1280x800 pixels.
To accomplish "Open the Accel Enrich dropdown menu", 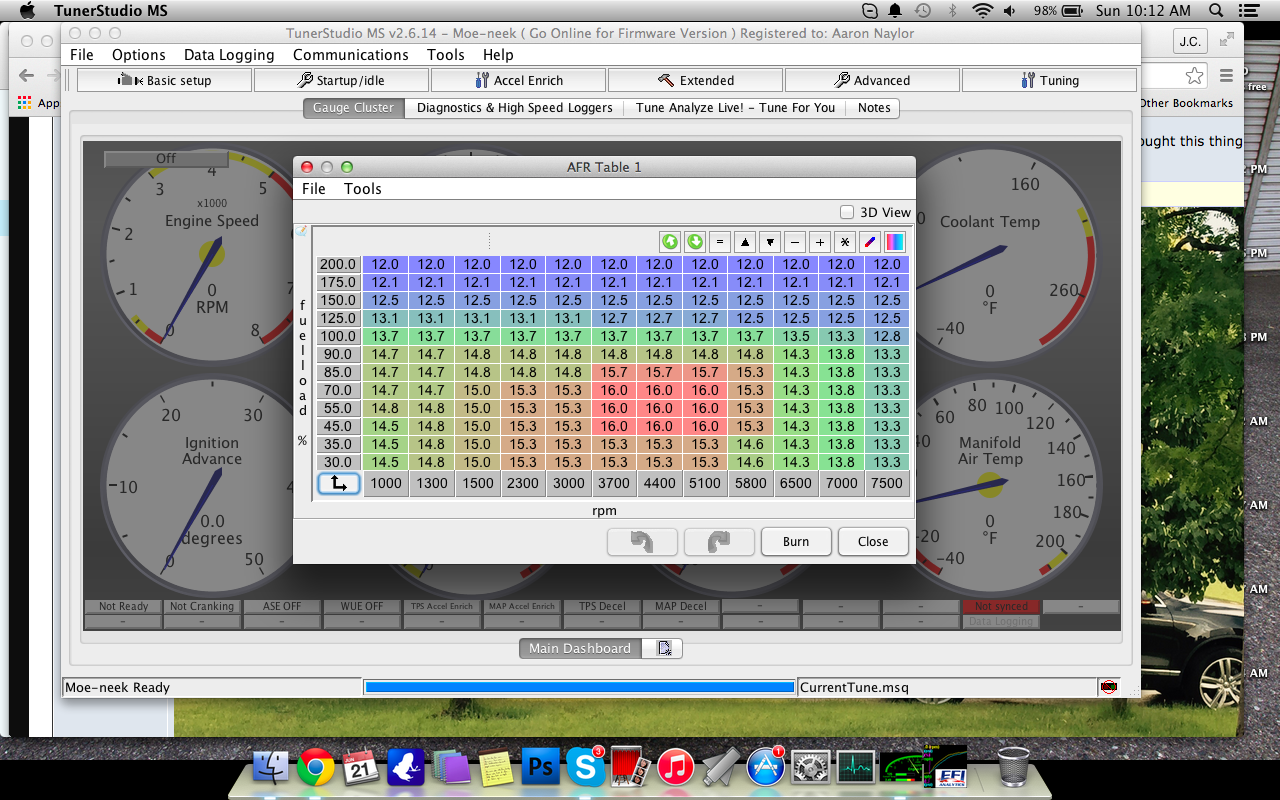I will 519,80.
